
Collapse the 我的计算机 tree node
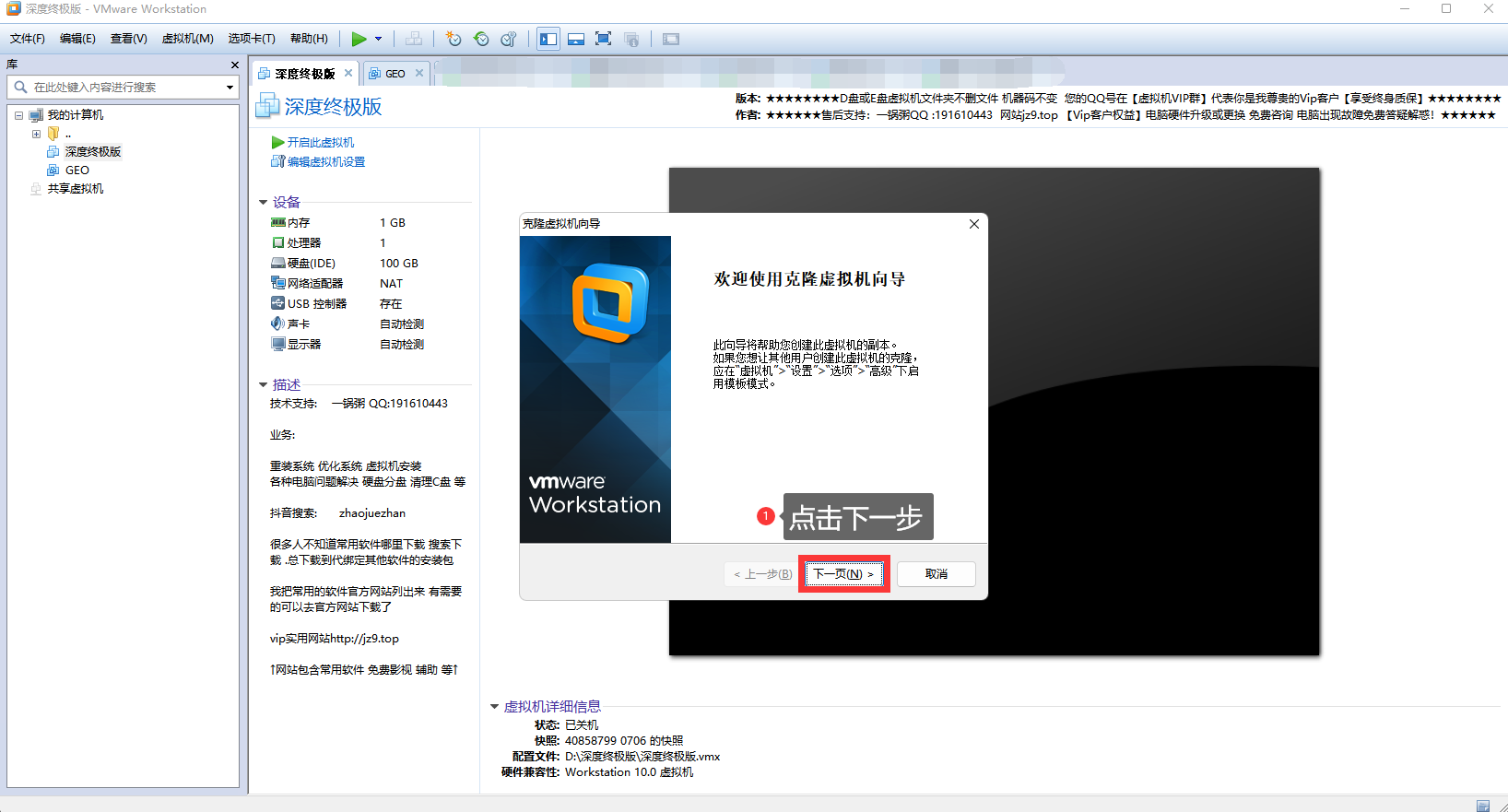tap(18, 115)
